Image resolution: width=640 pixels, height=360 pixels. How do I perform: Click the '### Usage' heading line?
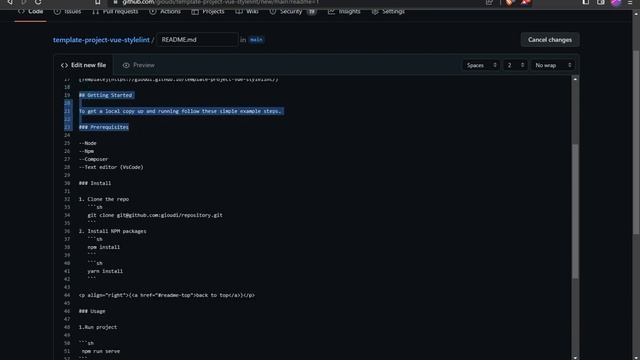(92, 311)
